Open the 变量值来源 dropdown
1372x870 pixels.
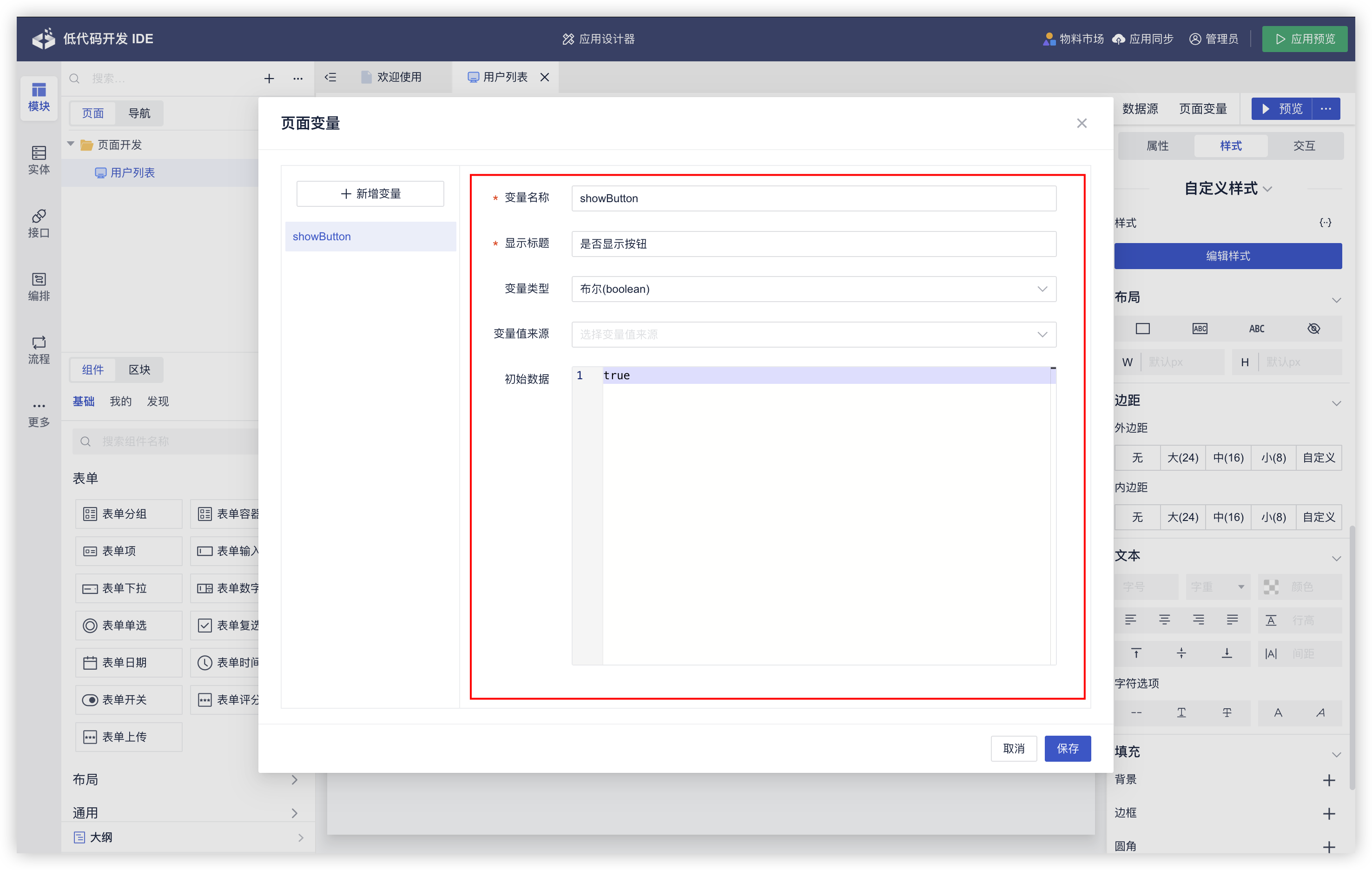tap(814, 335)
